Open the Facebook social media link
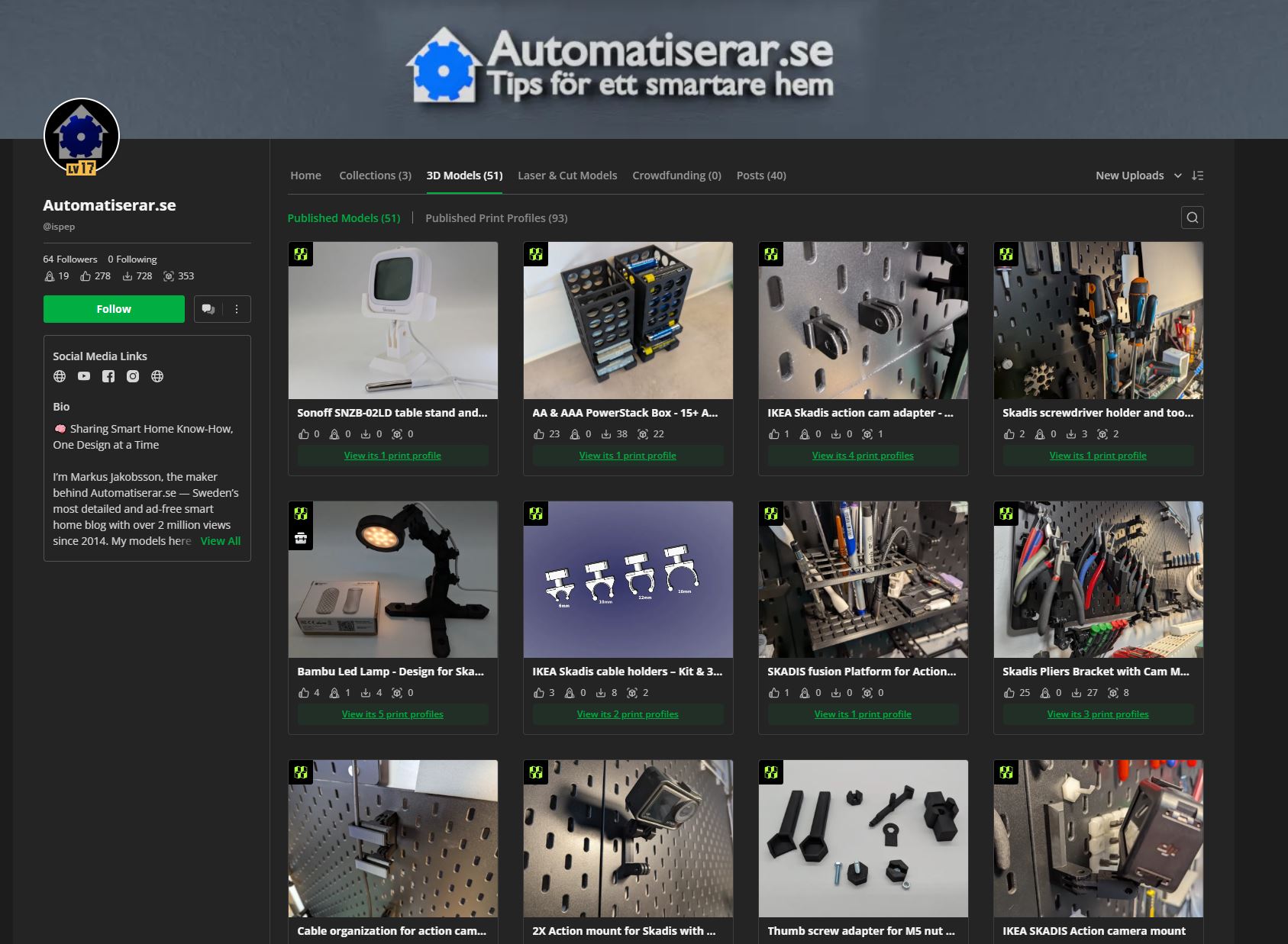Screen dimensions: 1288x944 point(108,376)
